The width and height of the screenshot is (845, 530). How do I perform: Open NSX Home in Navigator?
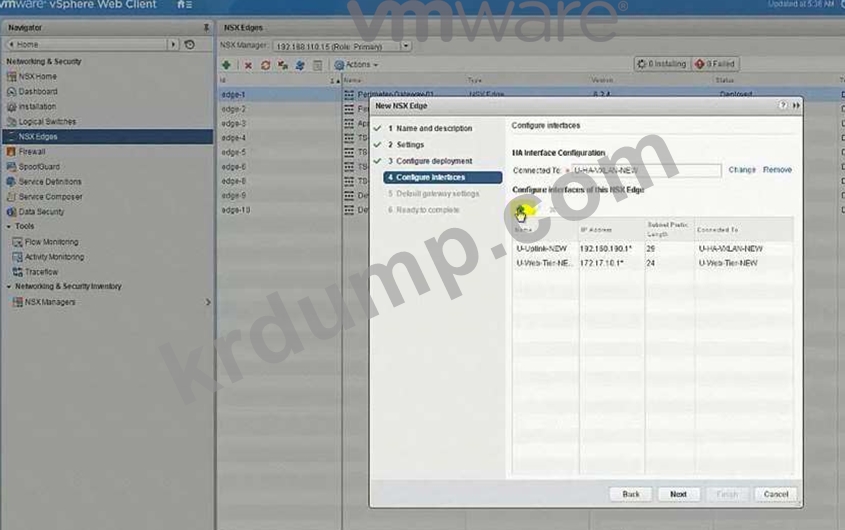(x=38, y=77)
